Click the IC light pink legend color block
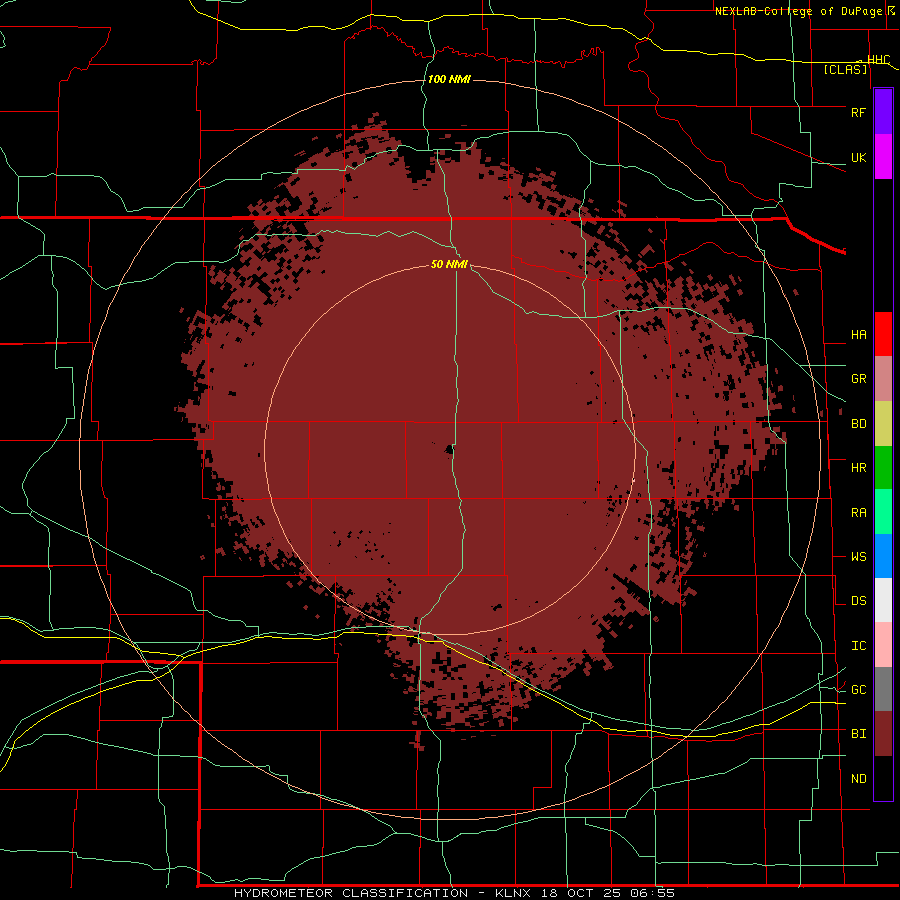Screen dimensions: 900x900 [x=883, y=645]
